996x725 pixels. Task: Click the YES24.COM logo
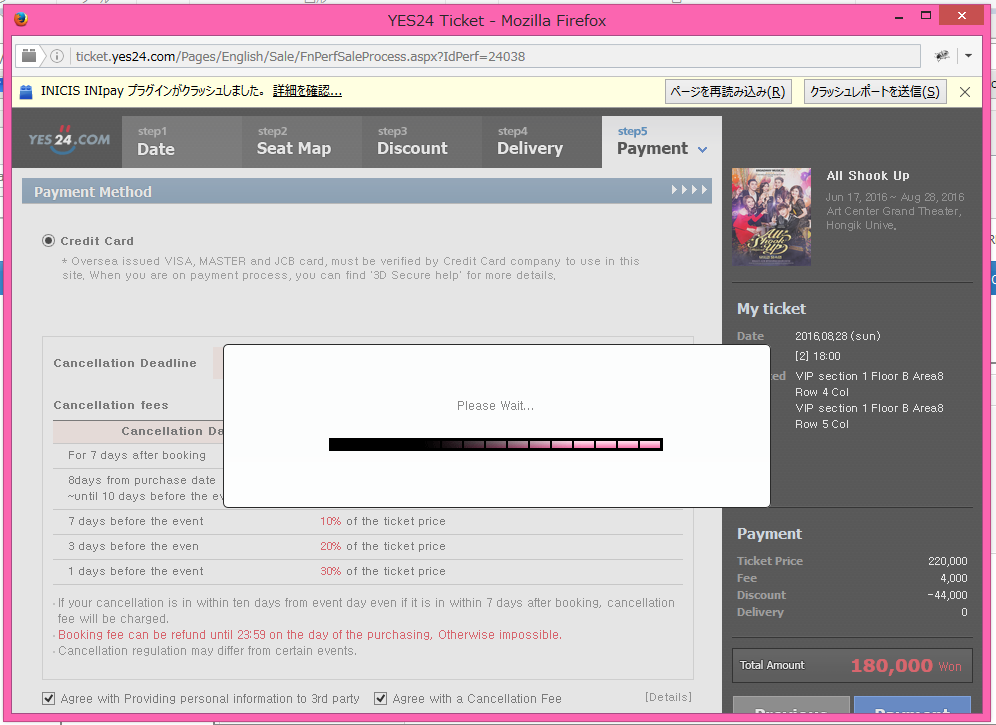(69, 139)
